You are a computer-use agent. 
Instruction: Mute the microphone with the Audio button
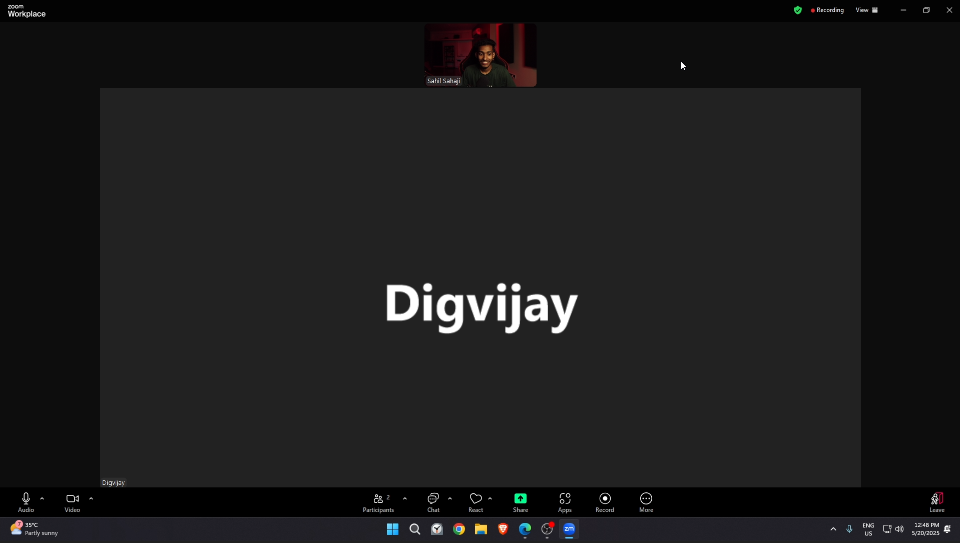[26, 501]
